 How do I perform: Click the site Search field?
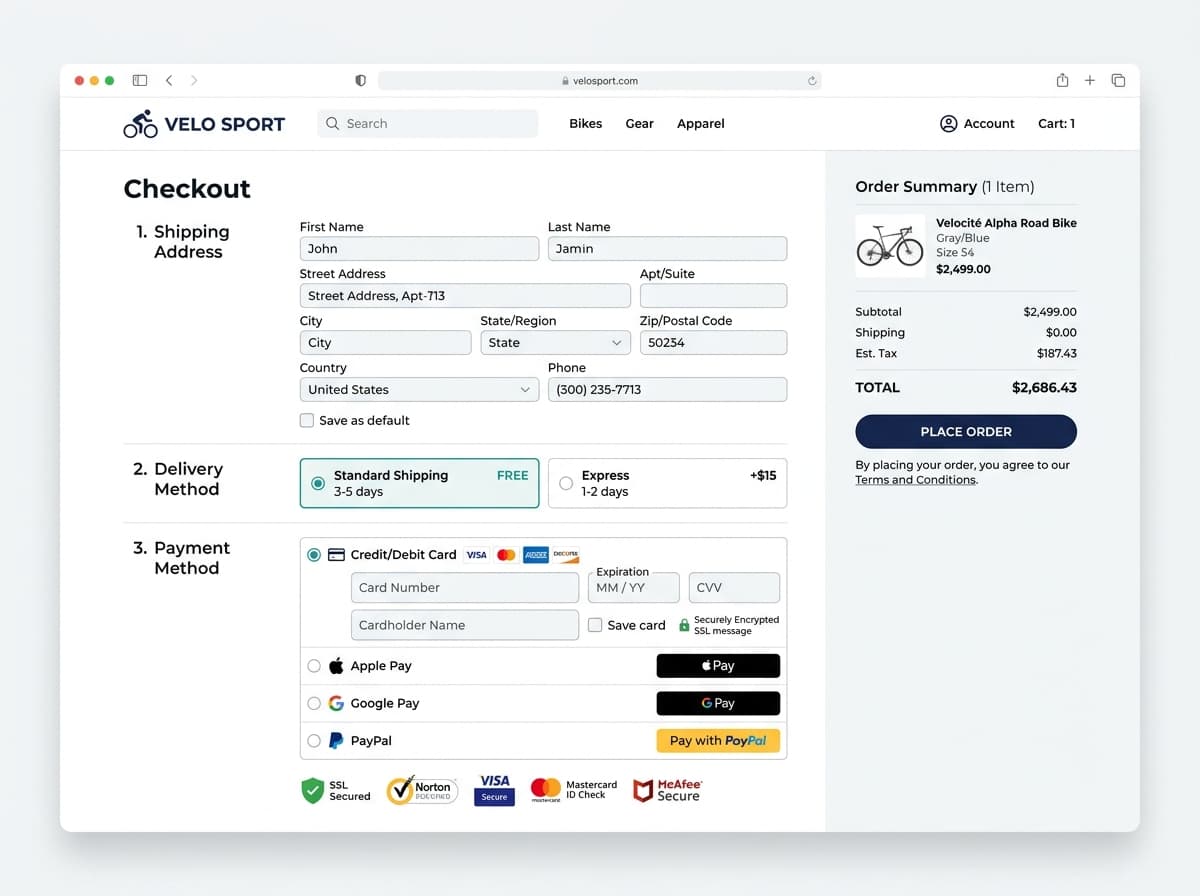click(428, 124)
